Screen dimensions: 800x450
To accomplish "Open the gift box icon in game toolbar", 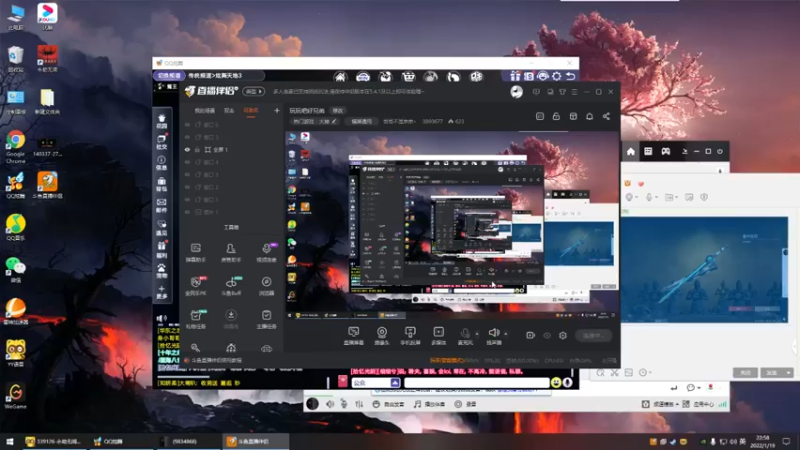I will [x=515, y=76].
